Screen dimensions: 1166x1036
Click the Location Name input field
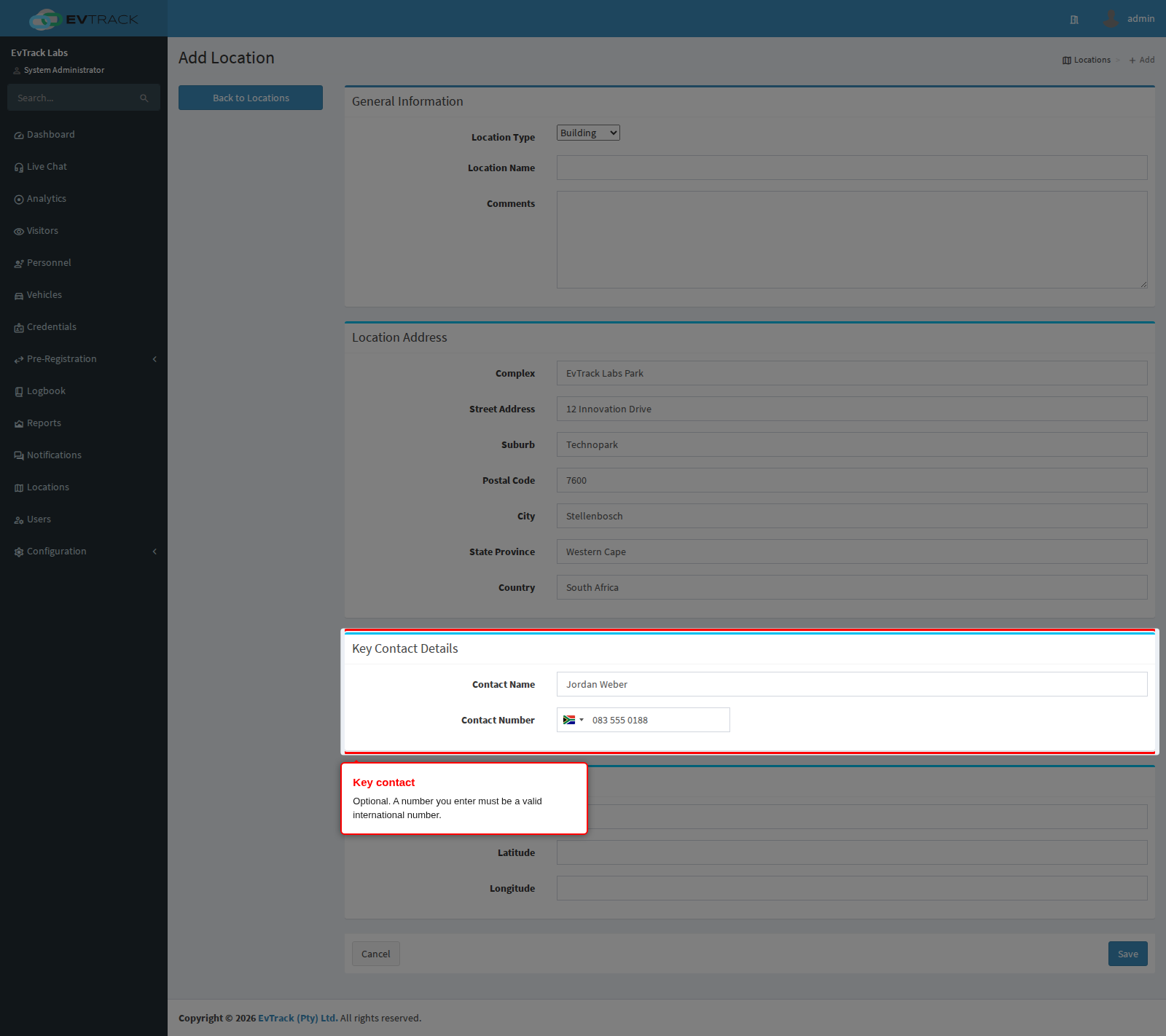coord(852,168)
